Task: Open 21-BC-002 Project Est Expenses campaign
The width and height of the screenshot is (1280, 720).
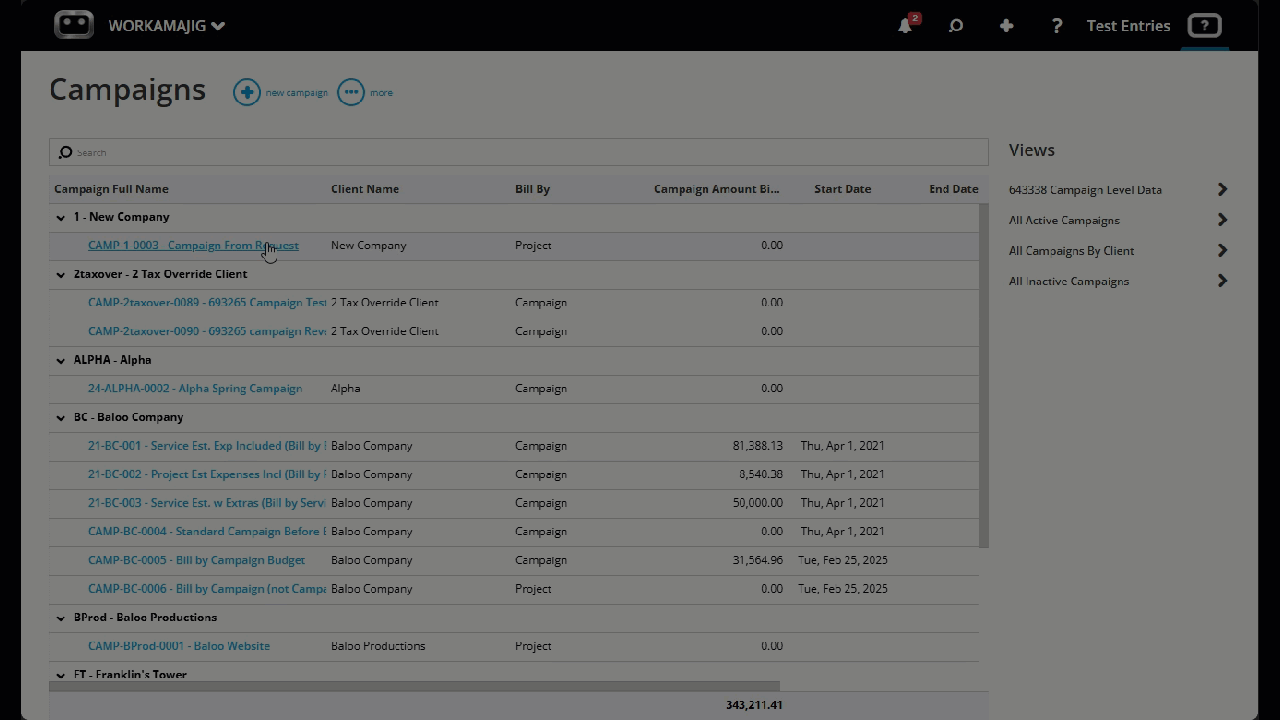Action: click(207, 474)
